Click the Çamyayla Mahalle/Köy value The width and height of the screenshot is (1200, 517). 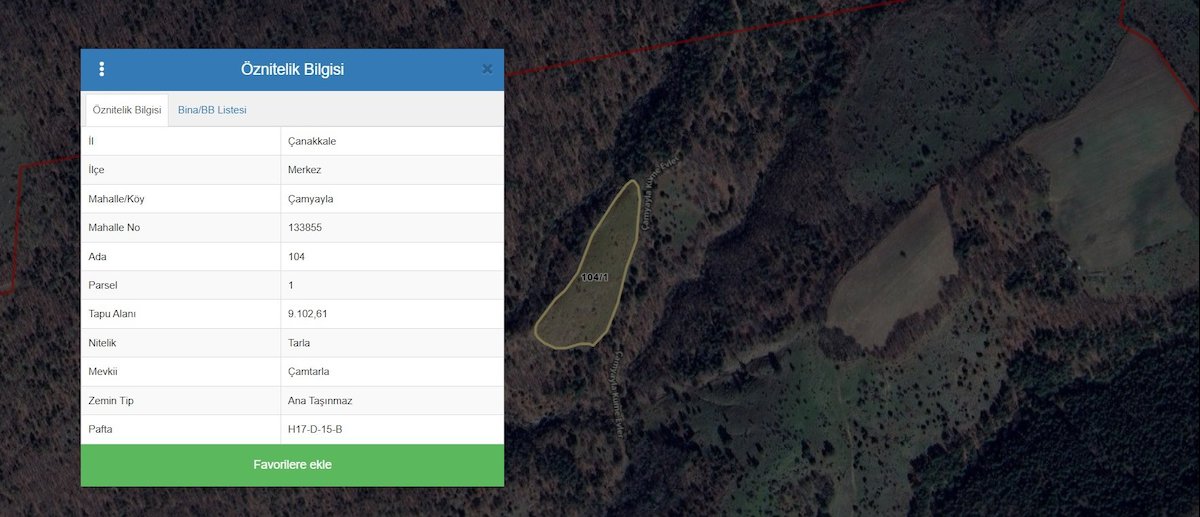click(310, 199)
